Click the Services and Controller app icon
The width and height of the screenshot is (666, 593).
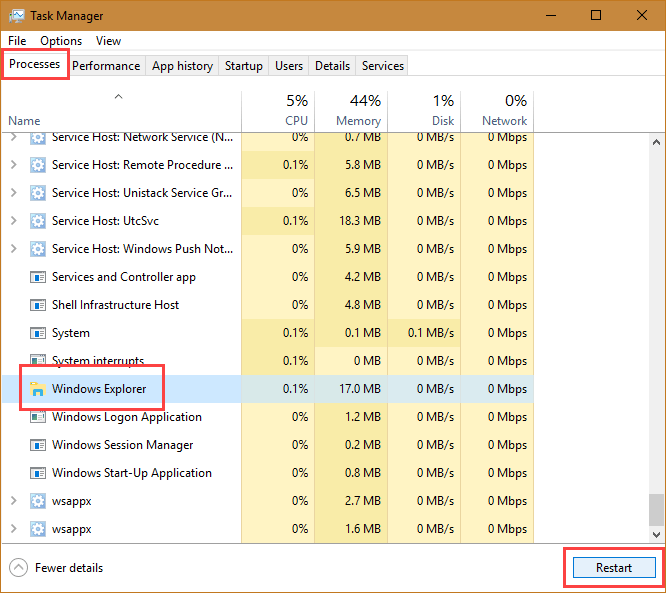(38, 277)
